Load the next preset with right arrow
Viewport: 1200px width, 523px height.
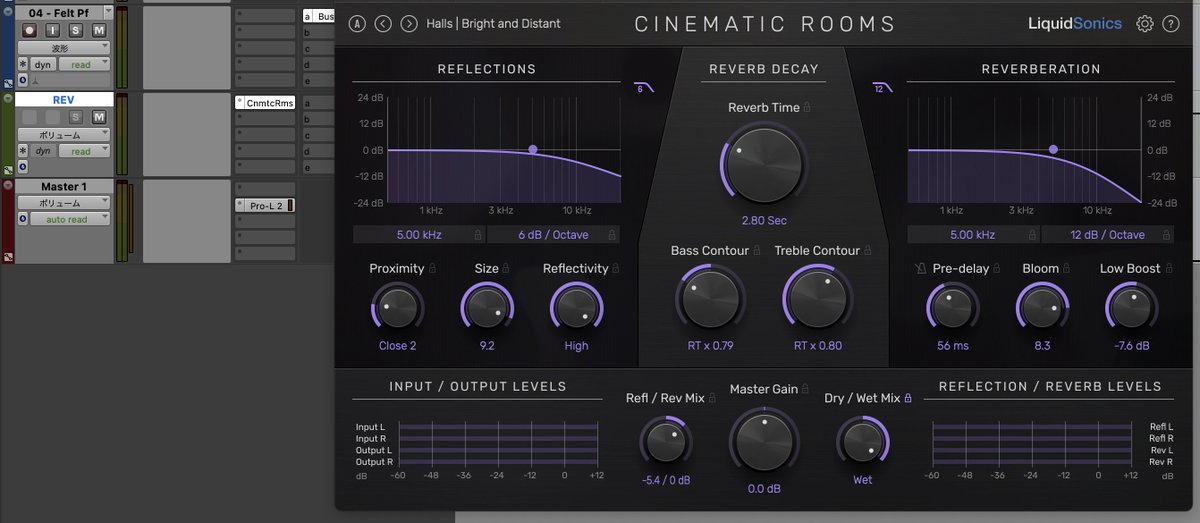(409, 23)
